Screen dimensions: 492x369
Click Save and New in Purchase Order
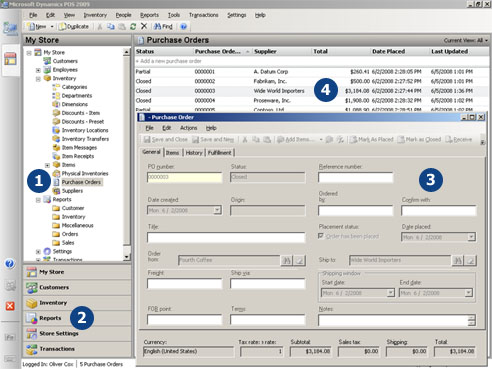tap(213, 139)
